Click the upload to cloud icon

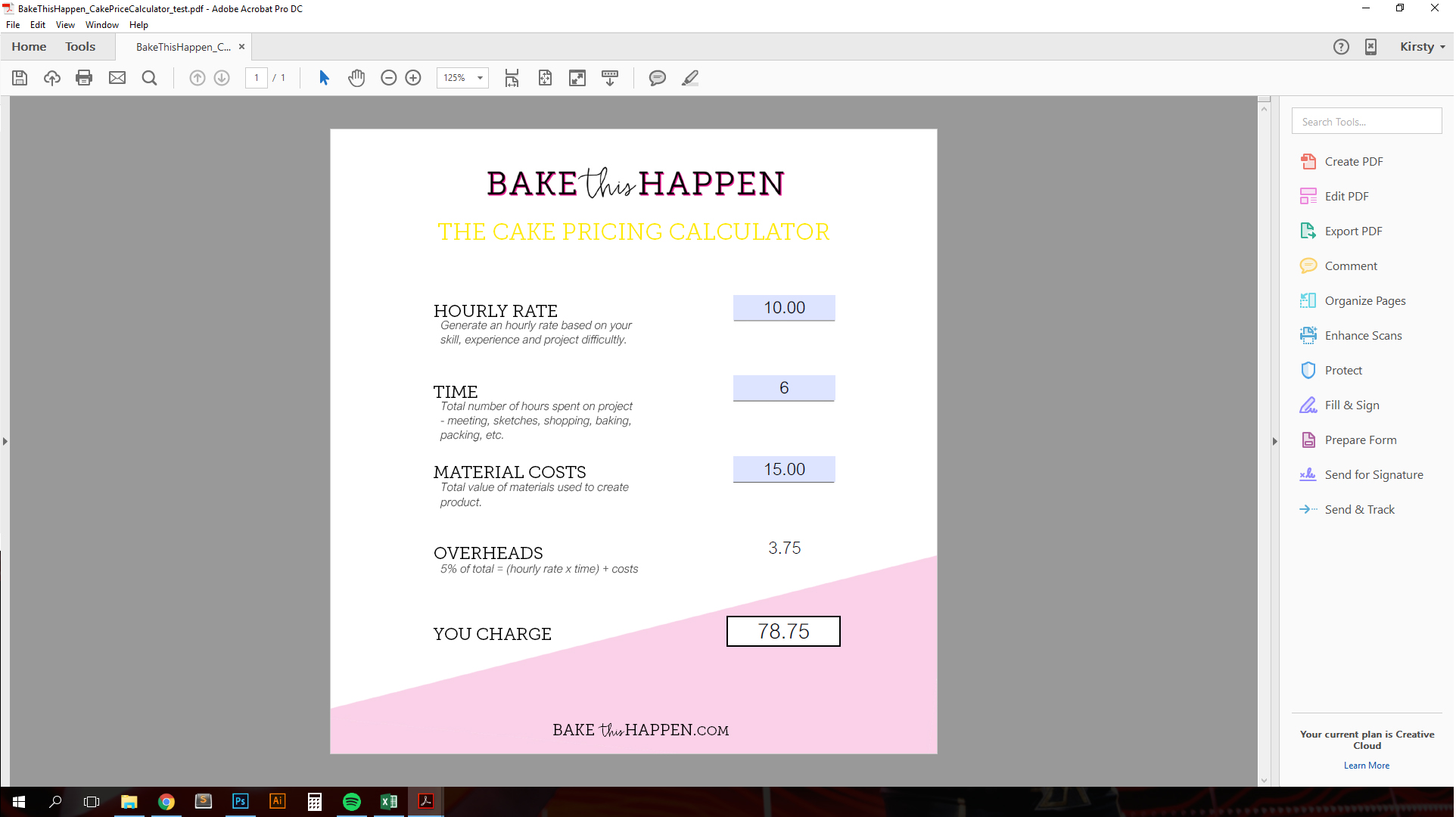(x=52, y=78)
